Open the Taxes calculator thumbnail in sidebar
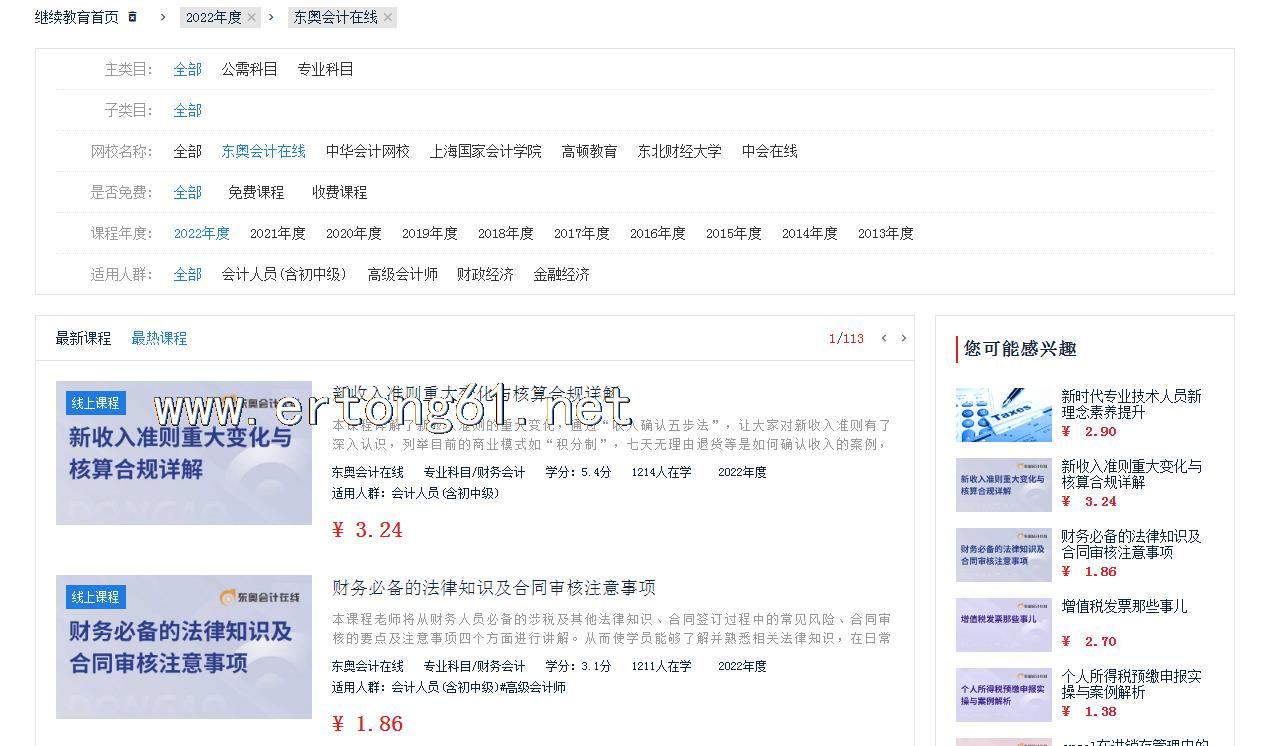Image resolution: width=1268 pixels, height=746 pixels. tap(1003, 414)
